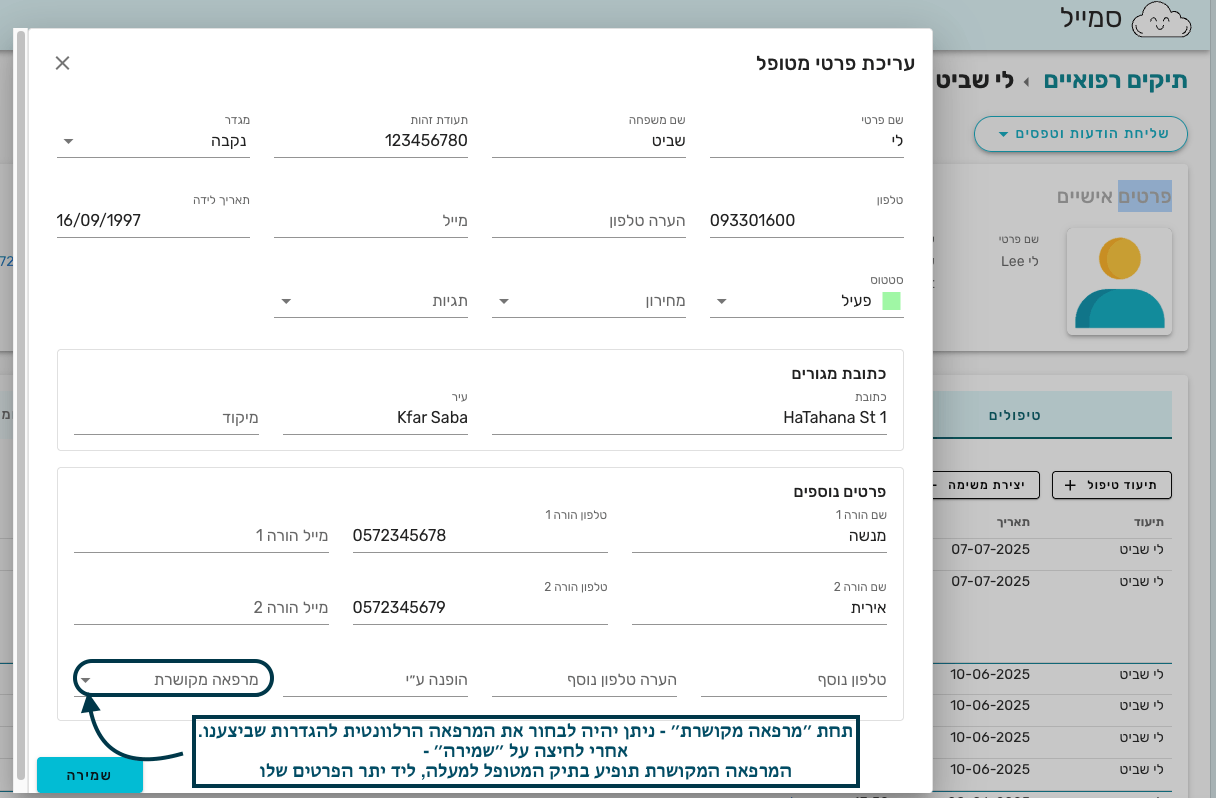Click the parent 2 email field
The height and width of the screenshot is (798, 1216).
point(201,608)
